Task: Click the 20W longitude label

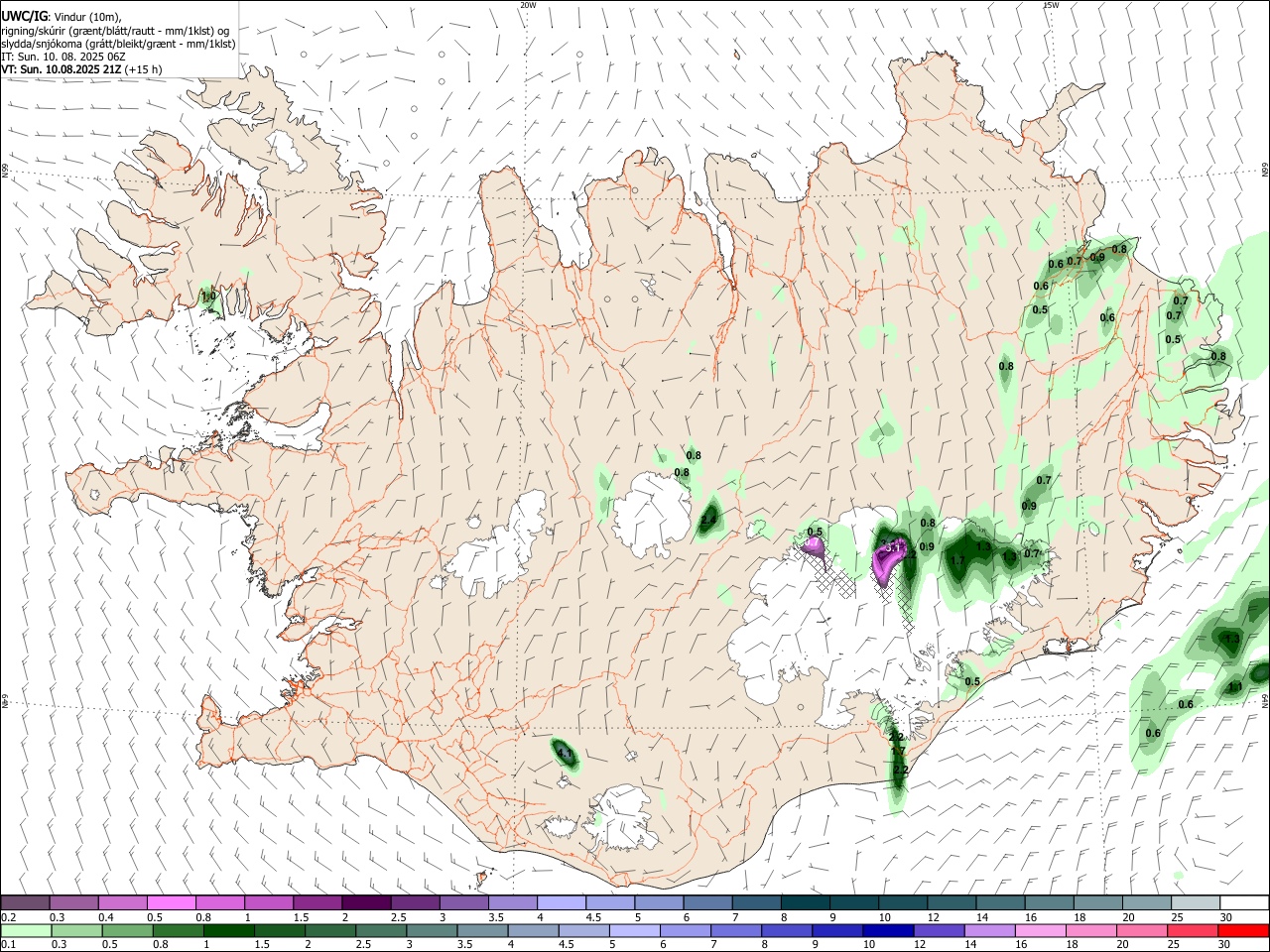Action: pyautogui.click(x=528, y=5)
